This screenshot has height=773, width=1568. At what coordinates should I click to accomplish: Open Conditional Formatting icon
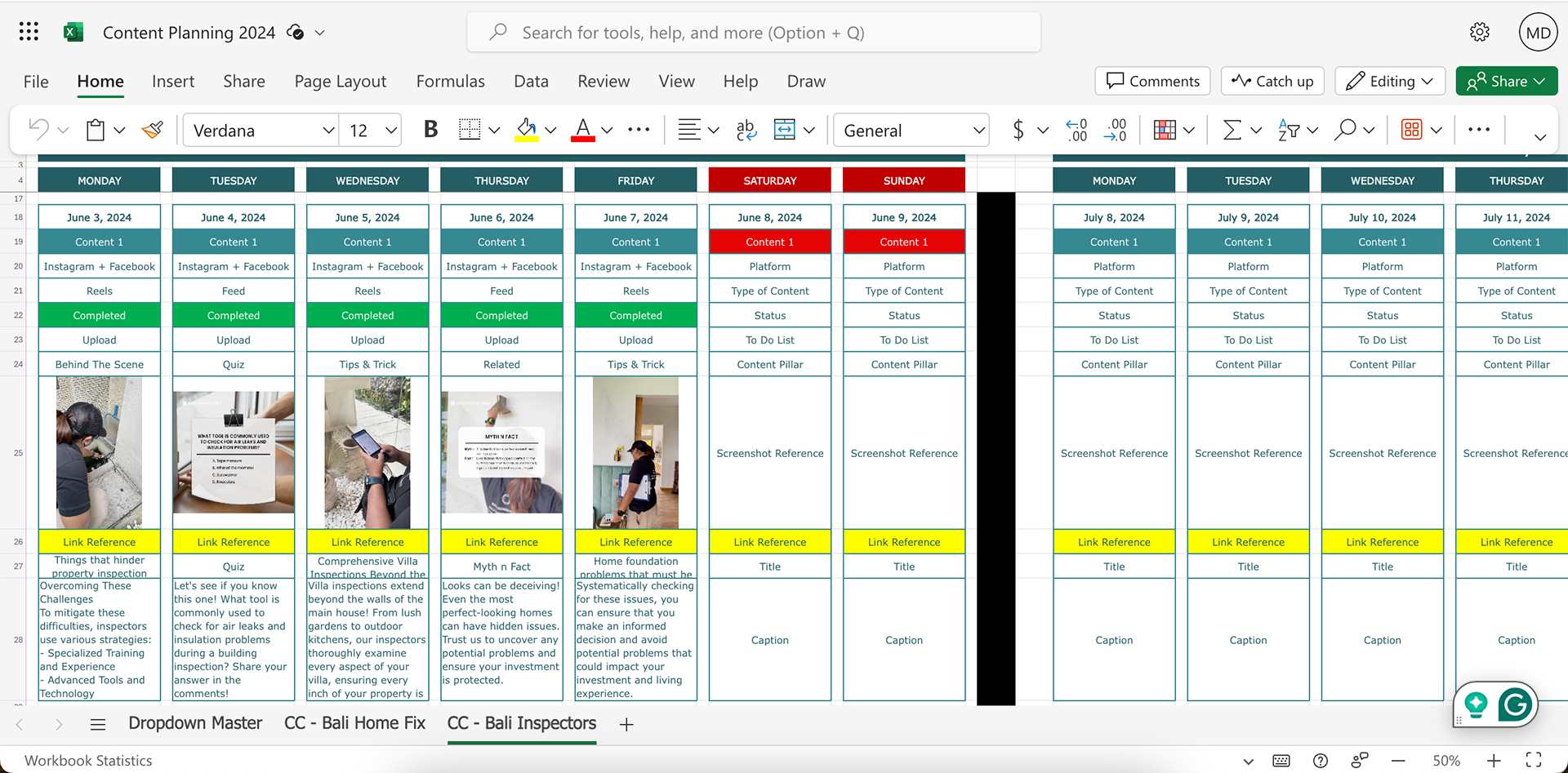[1165, 130]
